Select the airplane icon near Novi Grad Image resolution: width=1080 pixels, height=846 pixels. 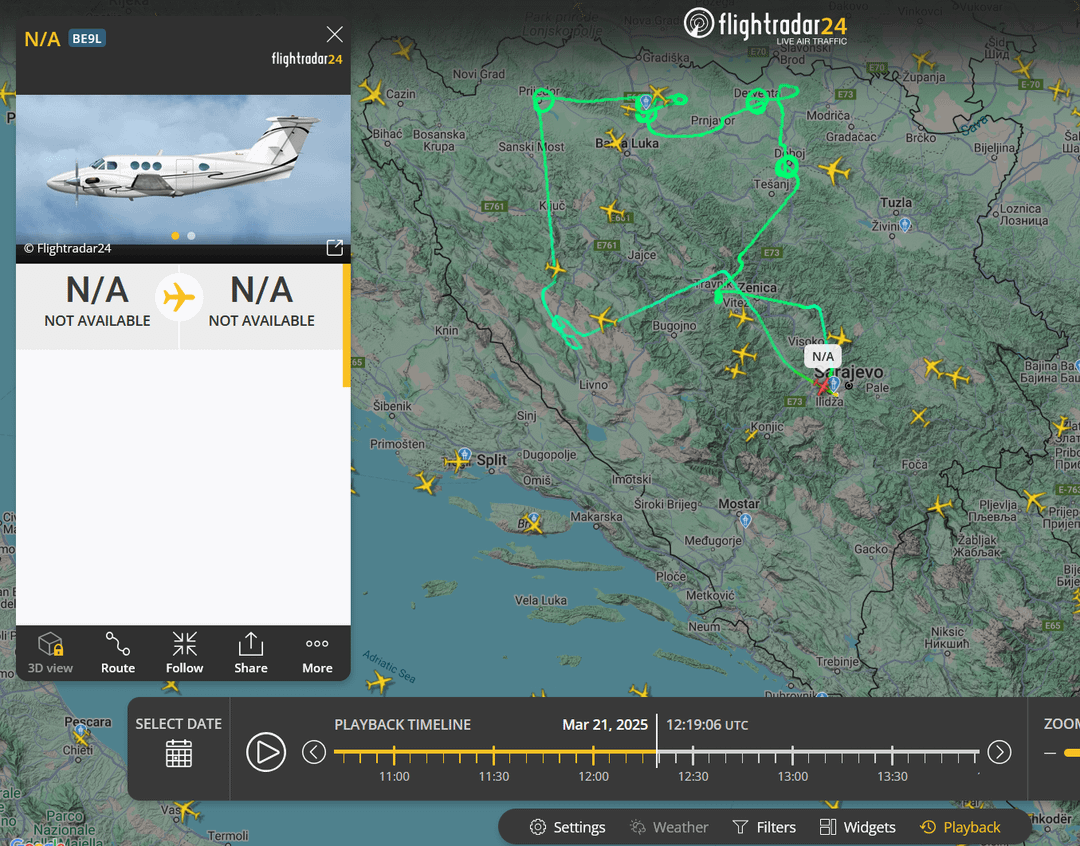coord(403,50)
